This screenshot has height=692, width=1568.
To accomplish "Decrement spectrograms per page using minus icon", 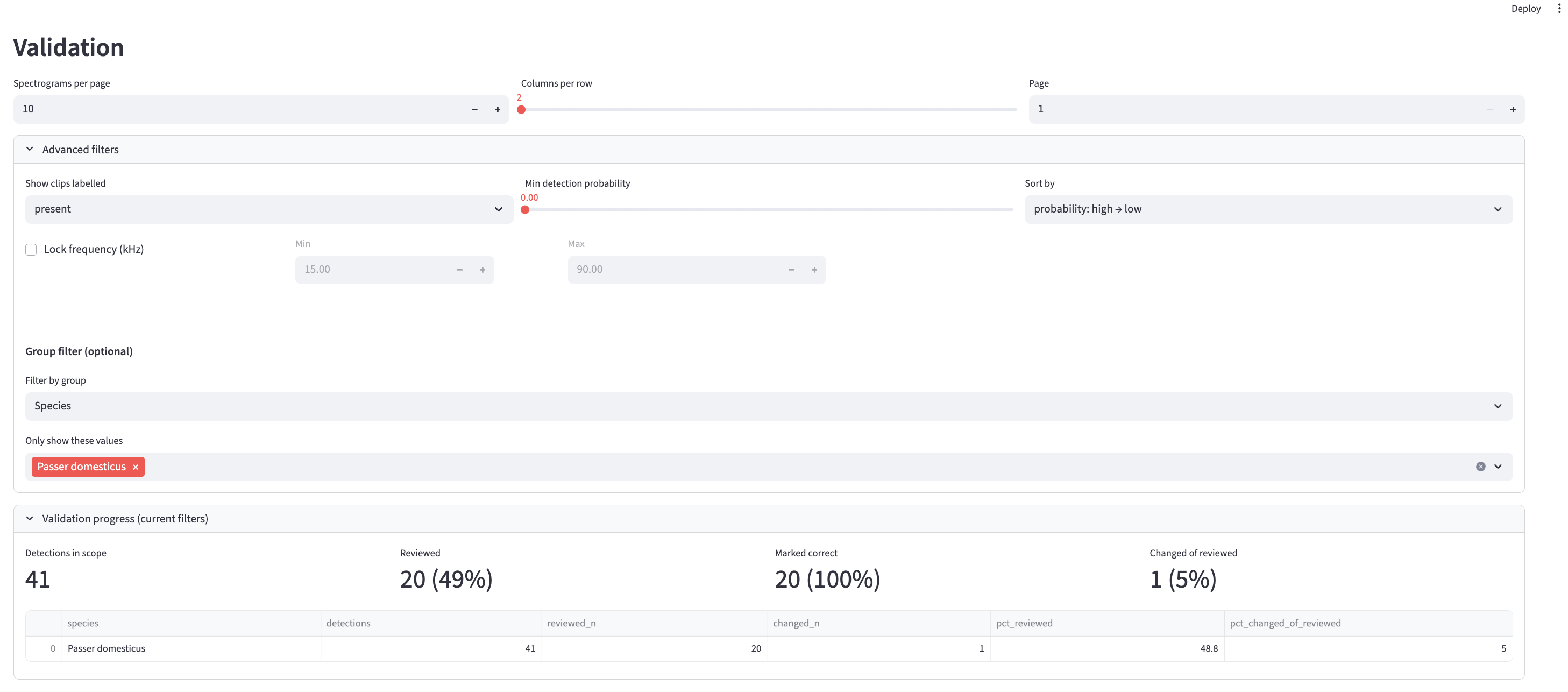I will coord(474,110).
